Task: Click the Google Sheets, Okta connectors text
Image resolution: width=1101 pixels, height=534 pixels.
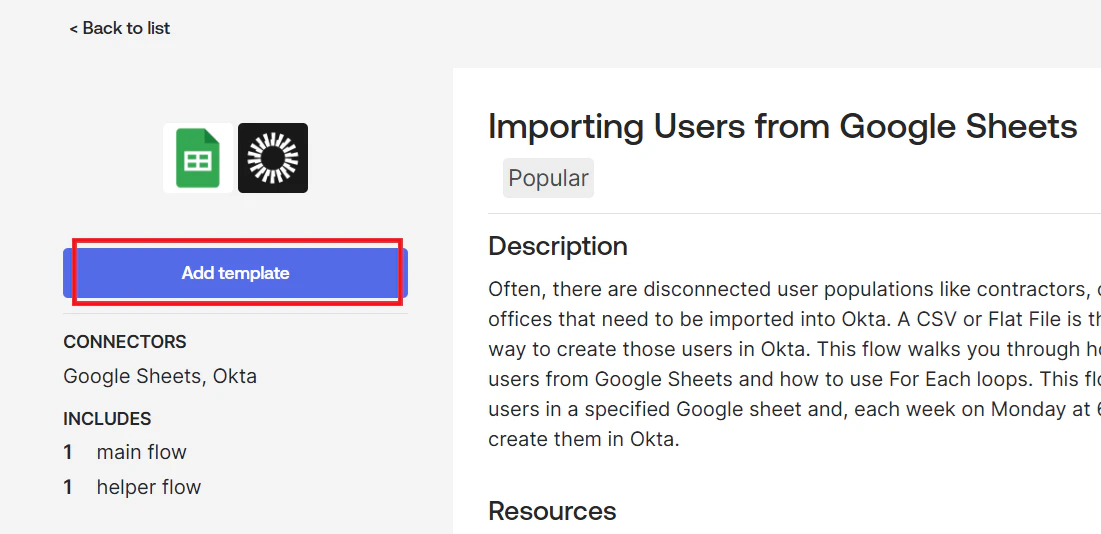Action: click(x=160, y=377)
